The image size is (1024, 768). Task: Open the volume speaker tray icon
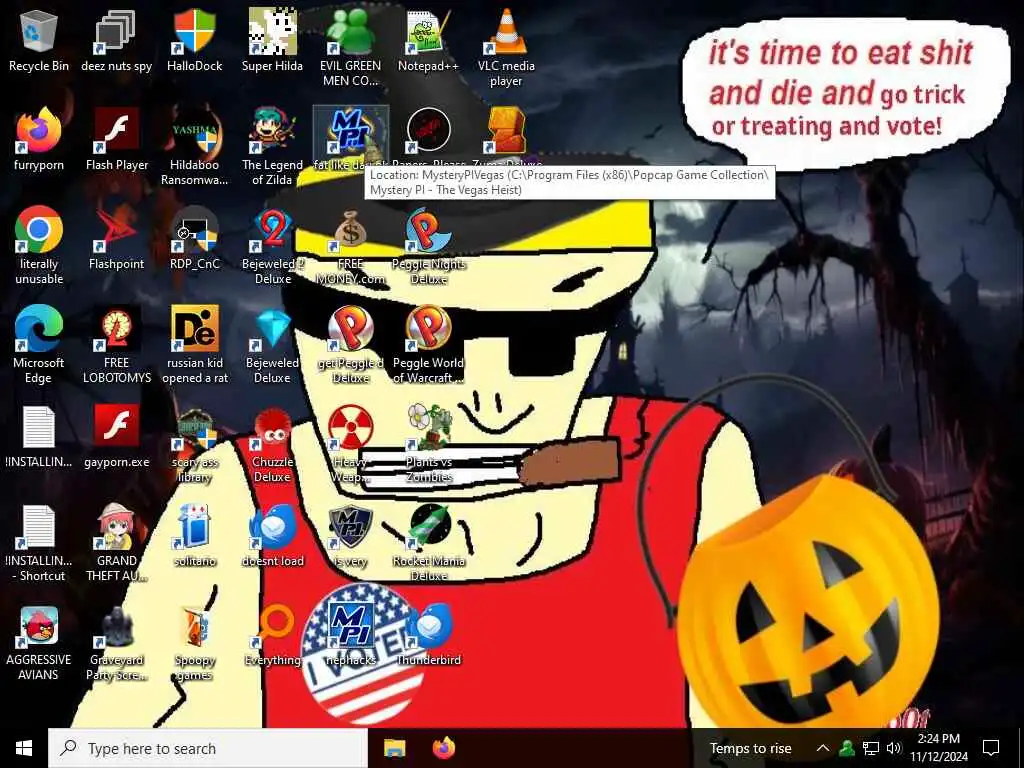[x=894, y=748]
